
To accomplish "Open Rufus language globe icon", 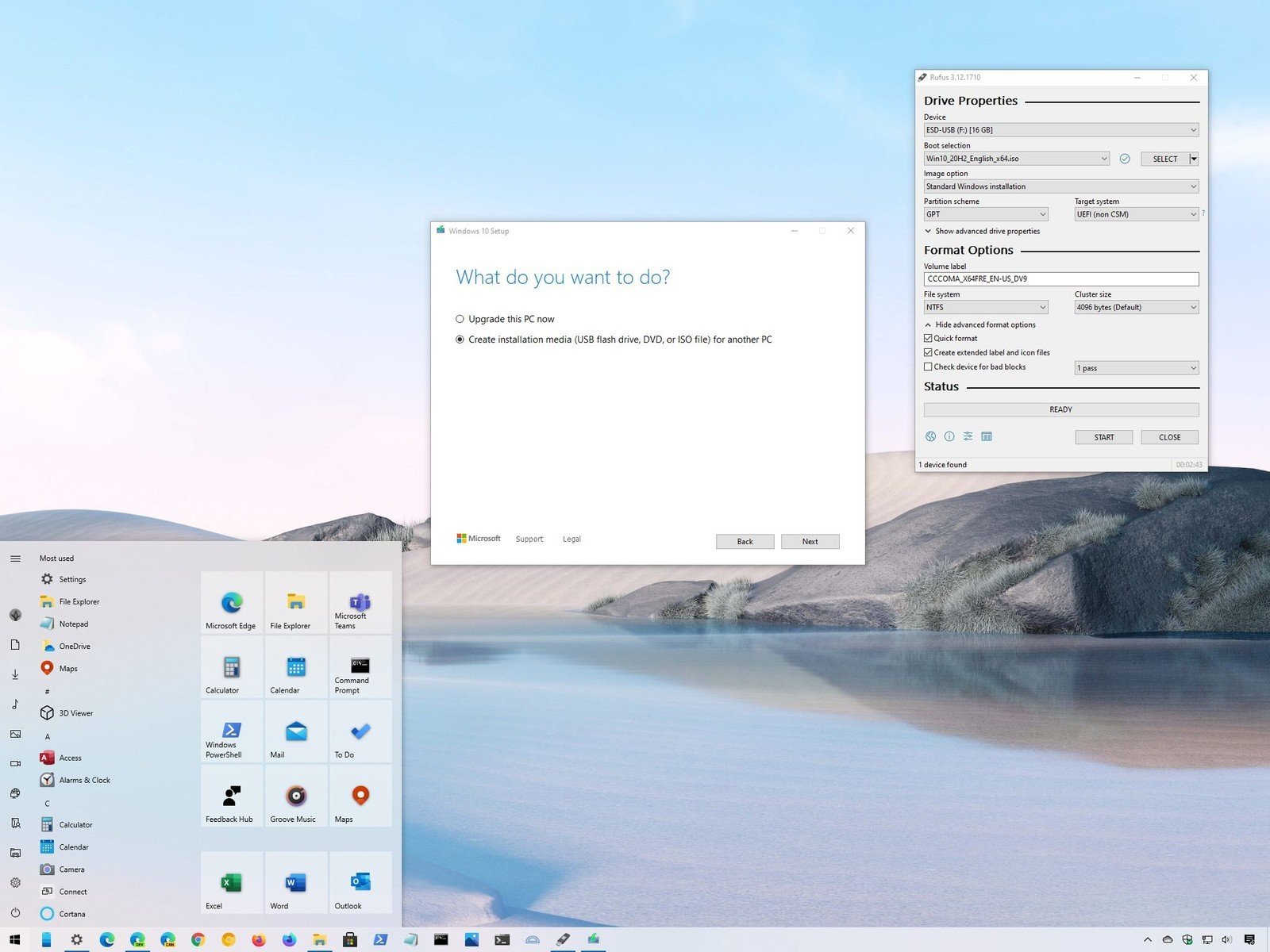I will [930, 436].
